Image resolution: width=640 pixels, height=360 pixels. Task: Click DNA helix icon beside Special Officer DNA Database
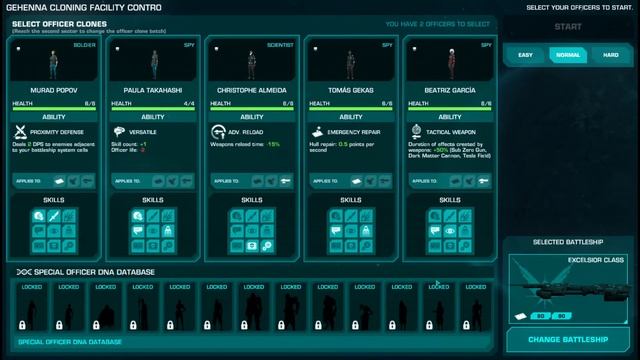click(x=24, y=272)
